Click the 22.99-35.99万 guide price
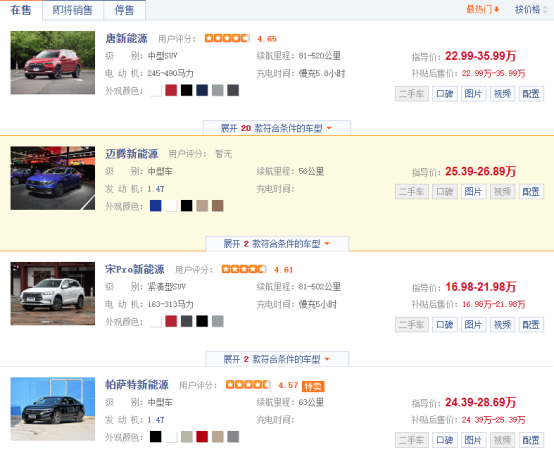 click(481, 56)
